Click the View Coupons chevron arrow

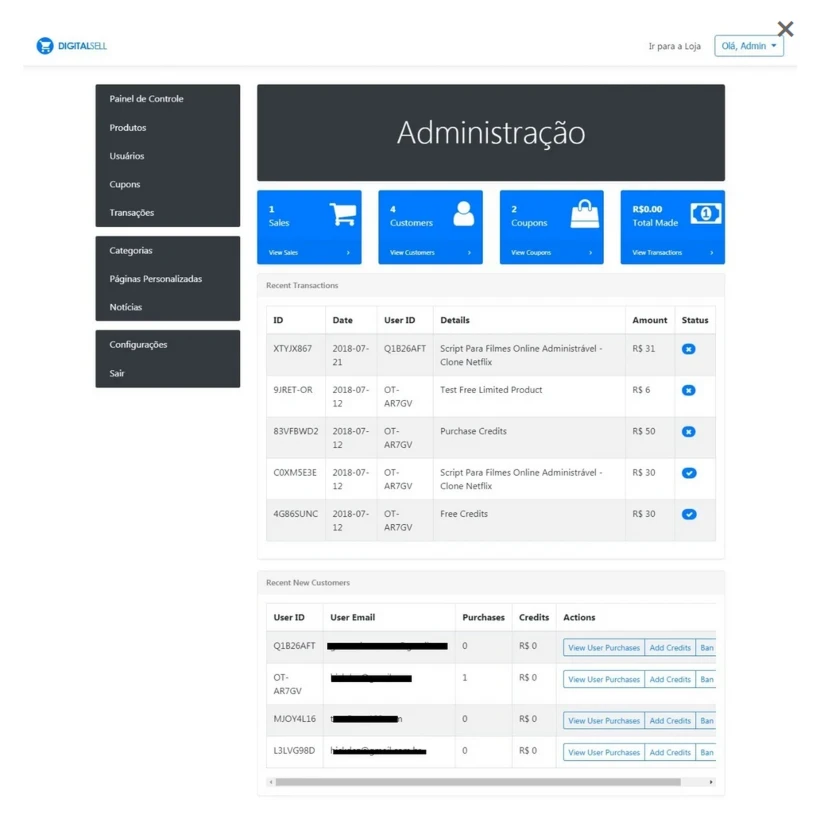(591, 253)
